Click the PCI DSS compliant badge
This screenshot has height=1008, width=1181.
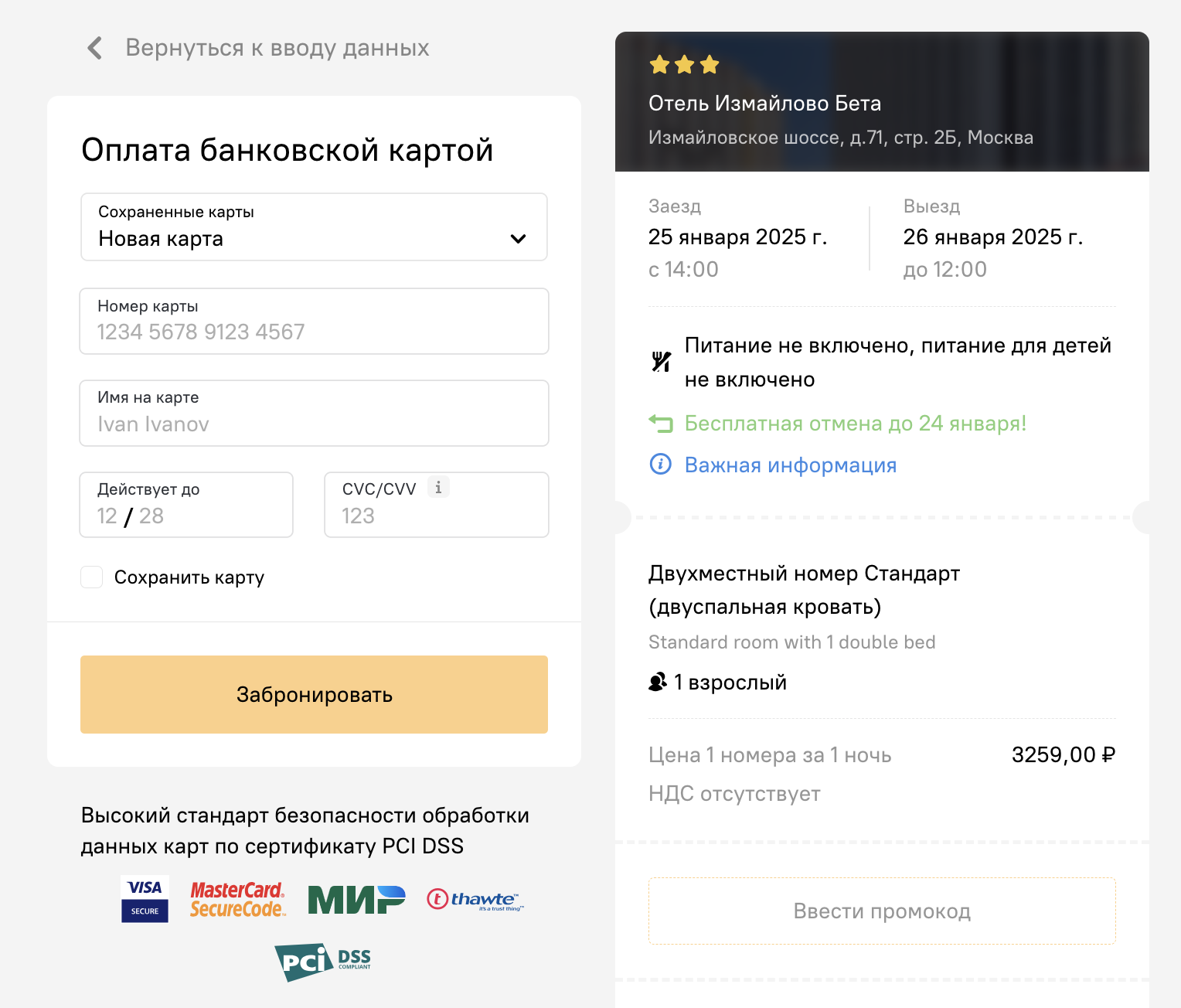pyautogui.click(x=323, y=962)
